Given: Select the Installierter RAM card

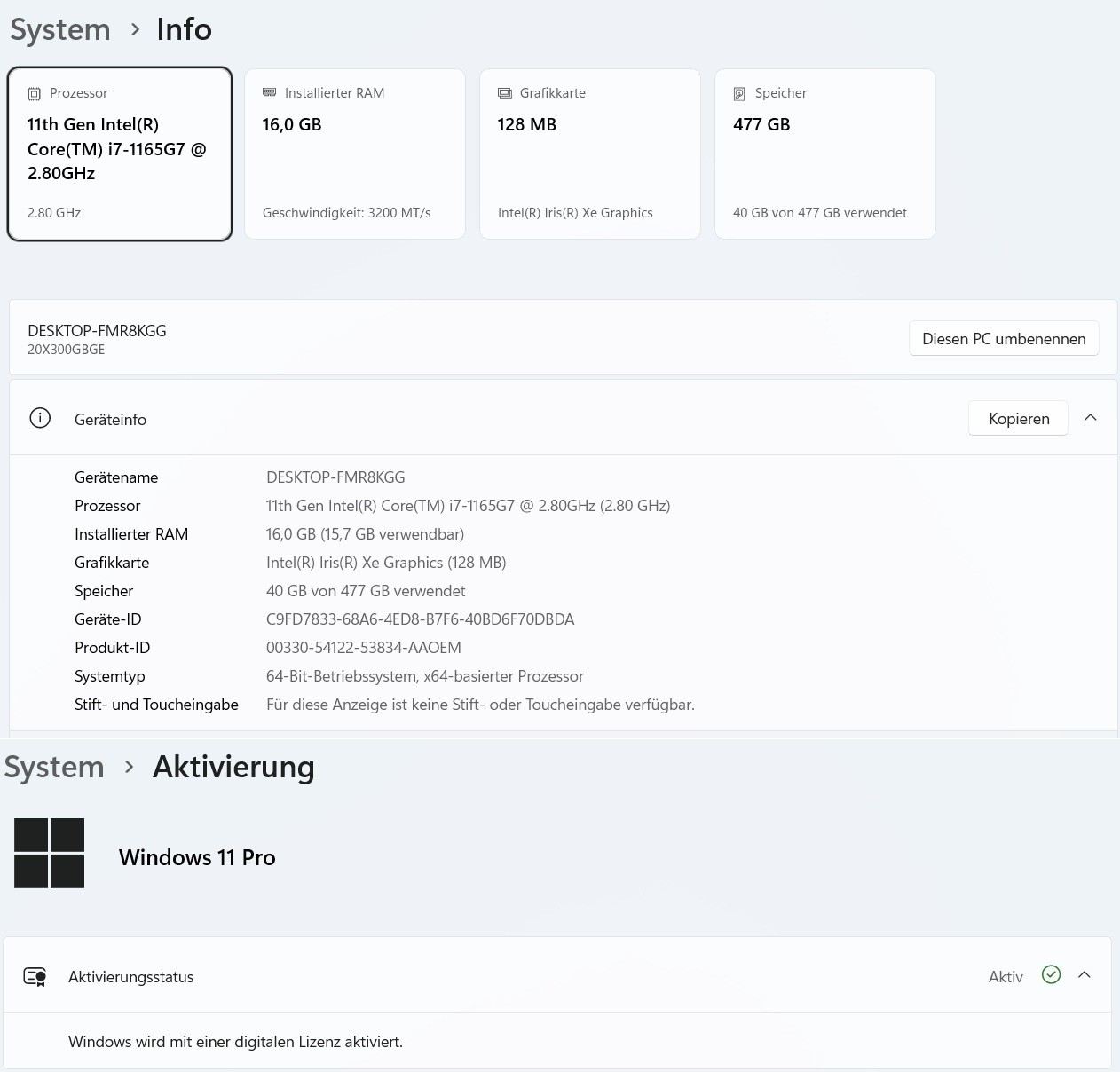Looking at the screenshot, I should 355,154.
